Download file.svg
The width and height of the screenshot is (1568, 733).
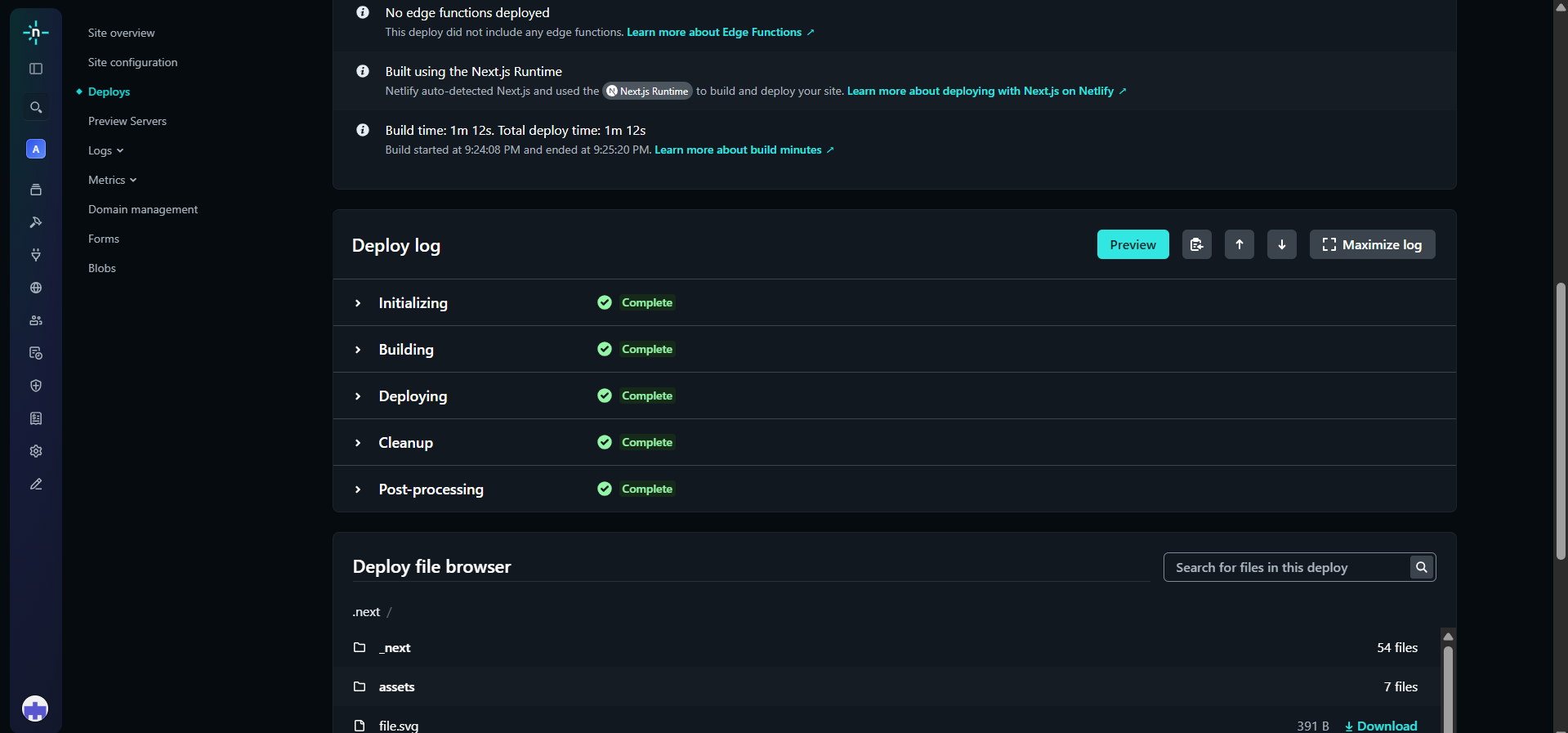click(1381, 726)
